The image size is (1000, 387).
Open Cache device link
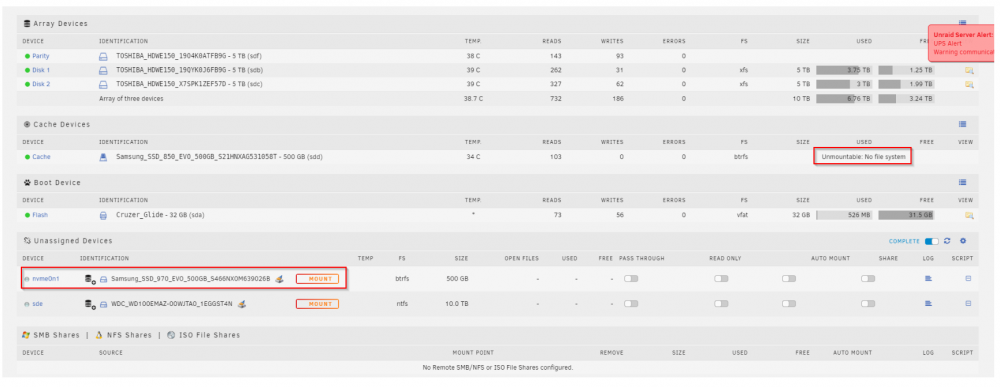click(x=41, y=157)
